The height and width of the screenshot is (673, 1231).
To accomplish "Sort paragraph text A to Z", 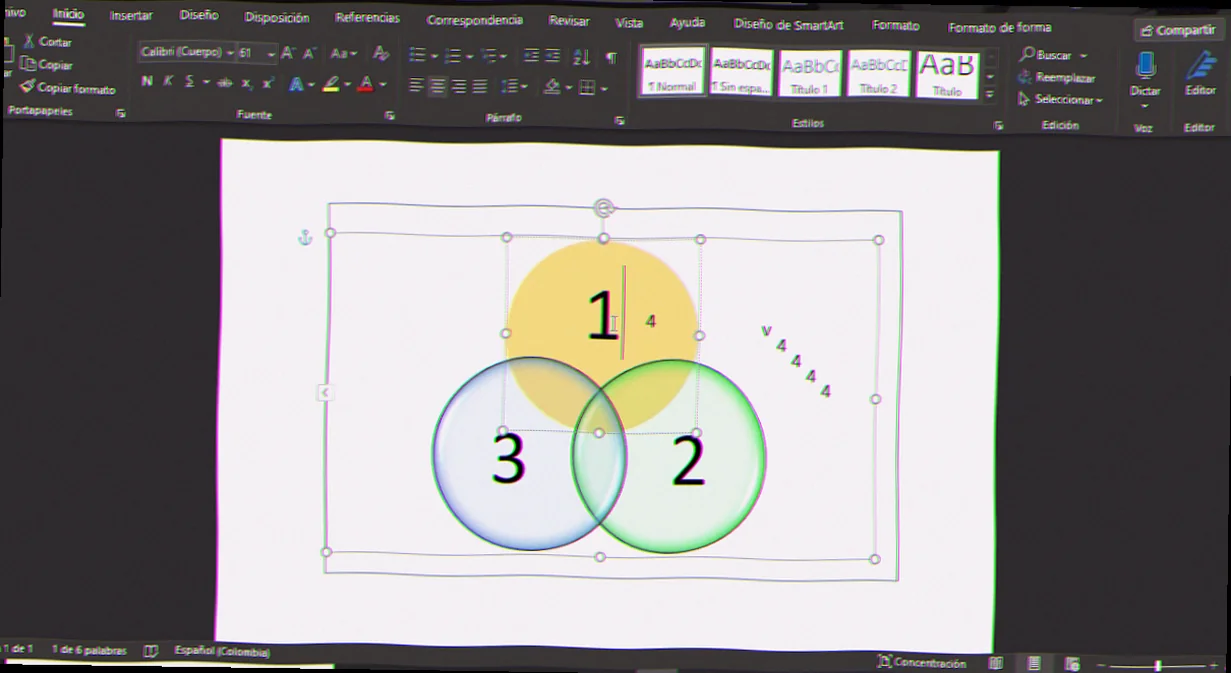I will click(x=582, y=57).
